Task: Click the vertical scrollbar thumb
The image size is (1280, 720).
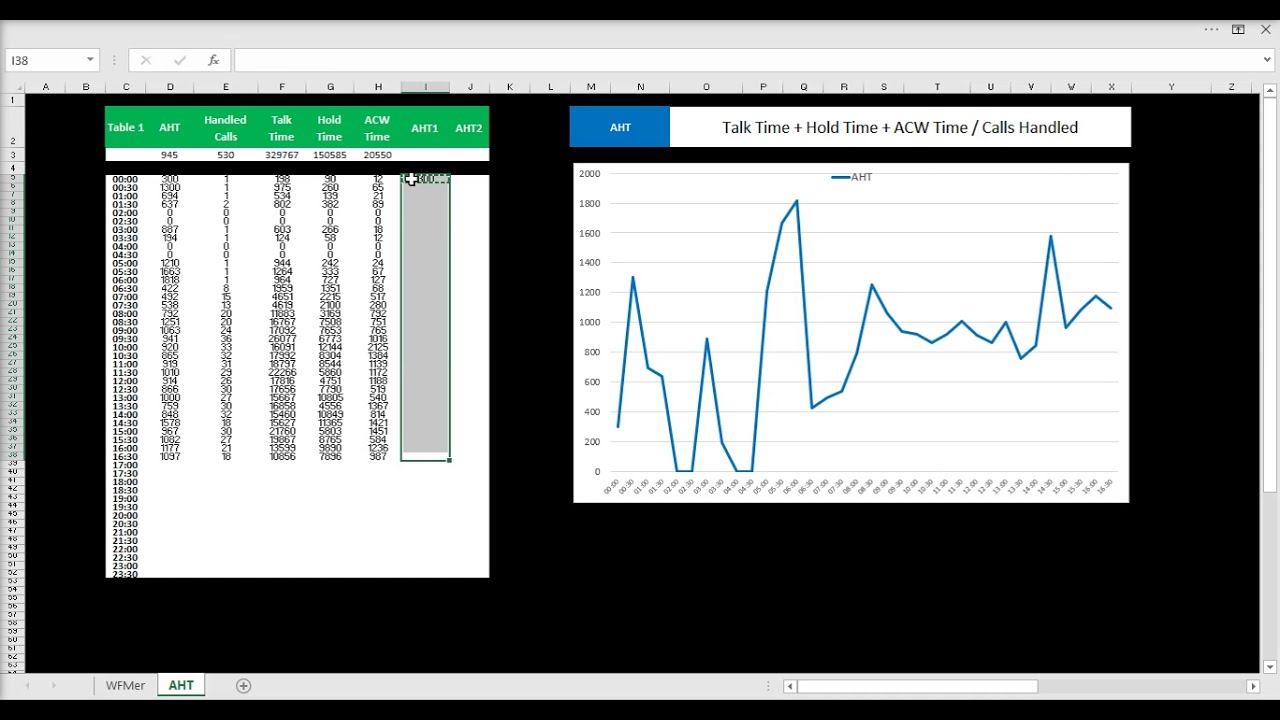Action: (x=1270, y=295)
